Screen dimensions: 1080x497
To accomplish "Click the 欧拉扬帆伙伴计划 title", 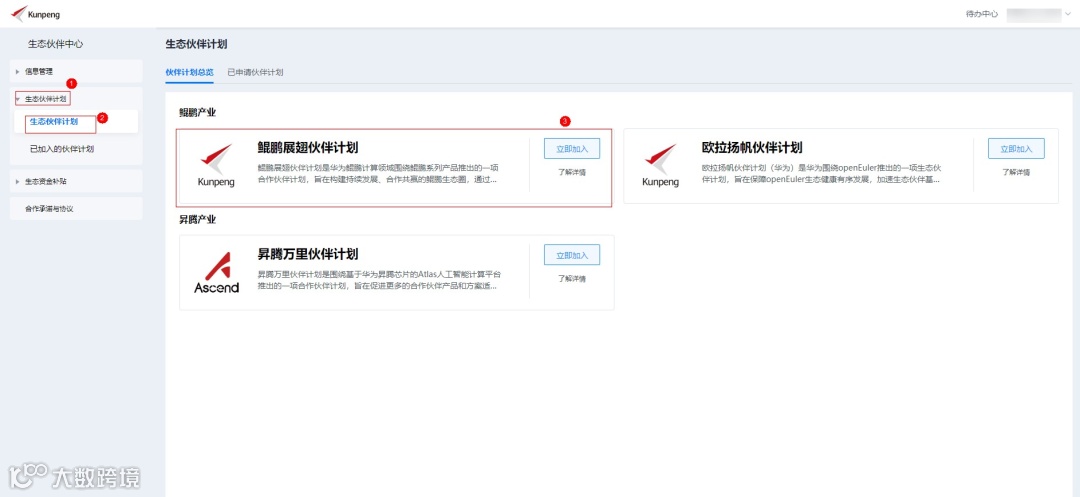I will 752,148.
